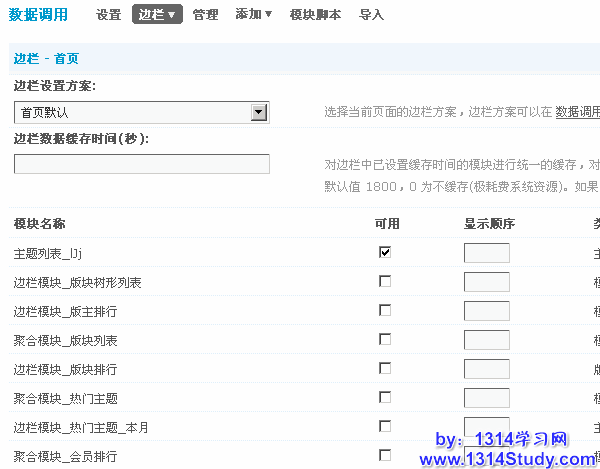Enable the 聚合模块_热门主题 checkbox
Screen dimensions: 600x469
coord(385,397)
